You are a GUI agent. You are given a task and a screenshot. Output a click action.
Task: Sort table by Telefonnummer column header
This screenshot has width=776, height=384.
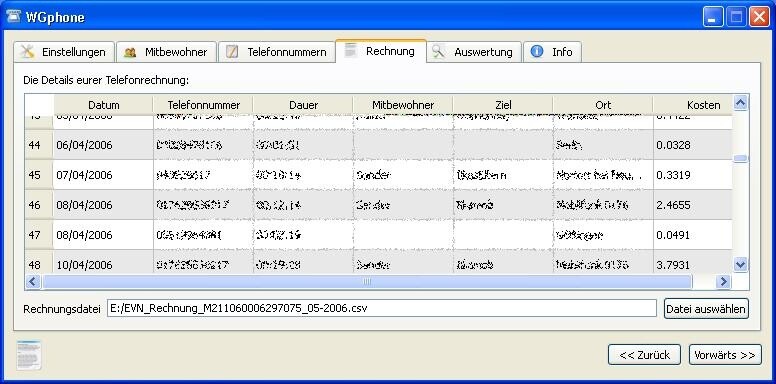pyautogui.click(x=203, y=105)
